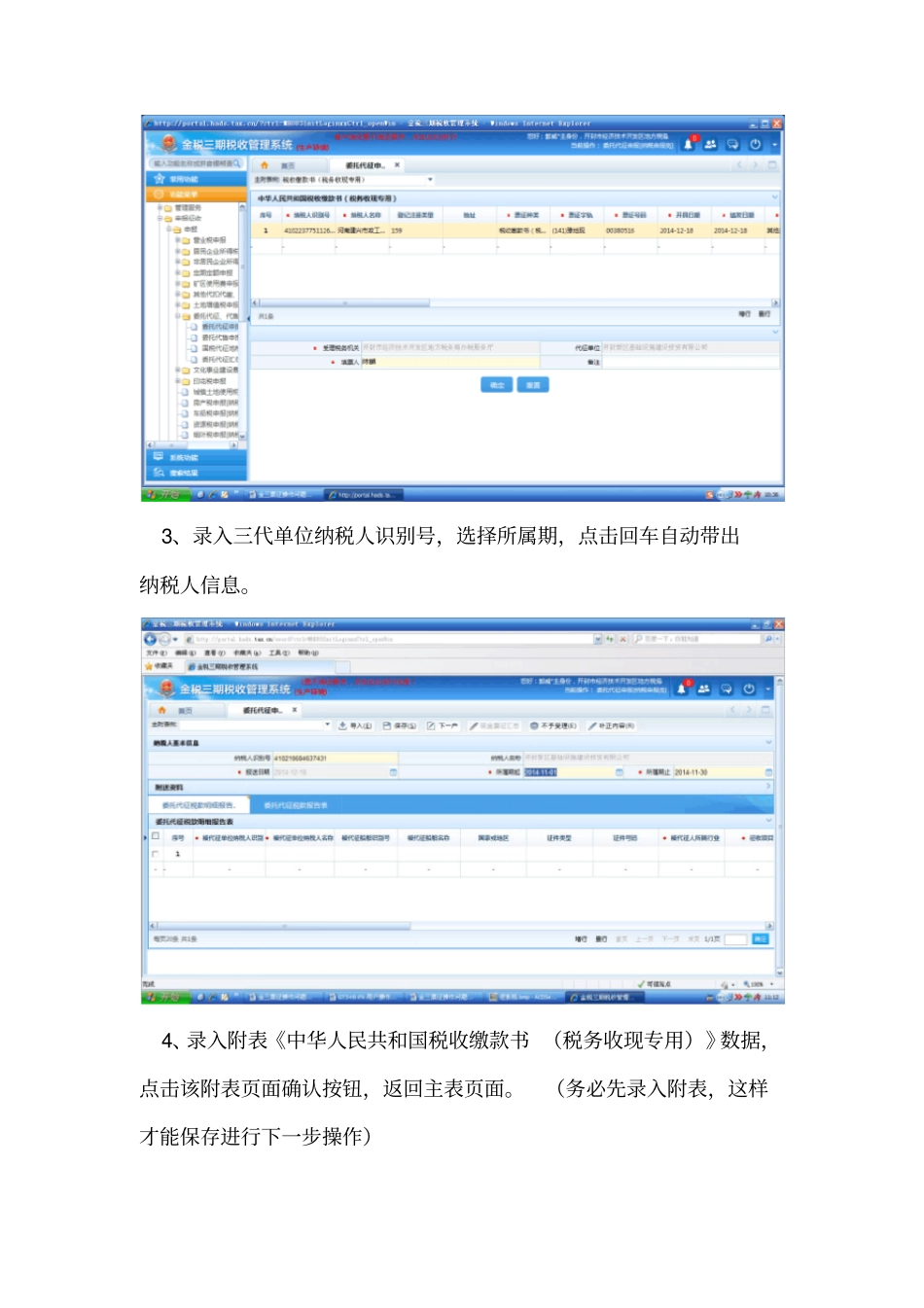
Task: Click the right tab-navigation arrow in the upper screenshot
Action: (x=756, y=165)
